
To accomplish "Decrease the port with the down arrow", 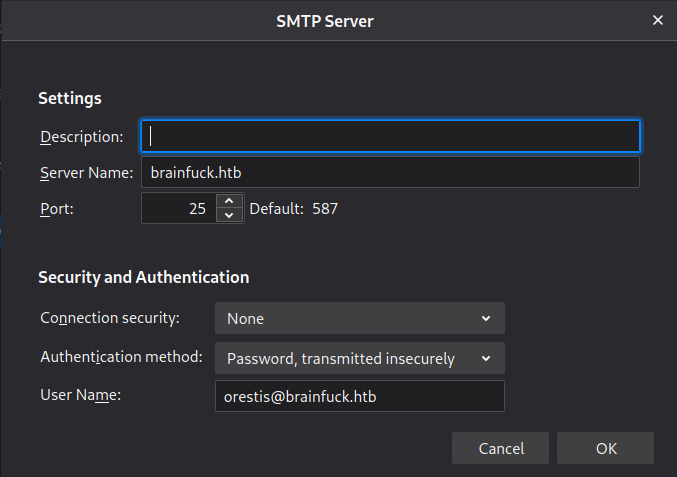I will tap(229, 215).
